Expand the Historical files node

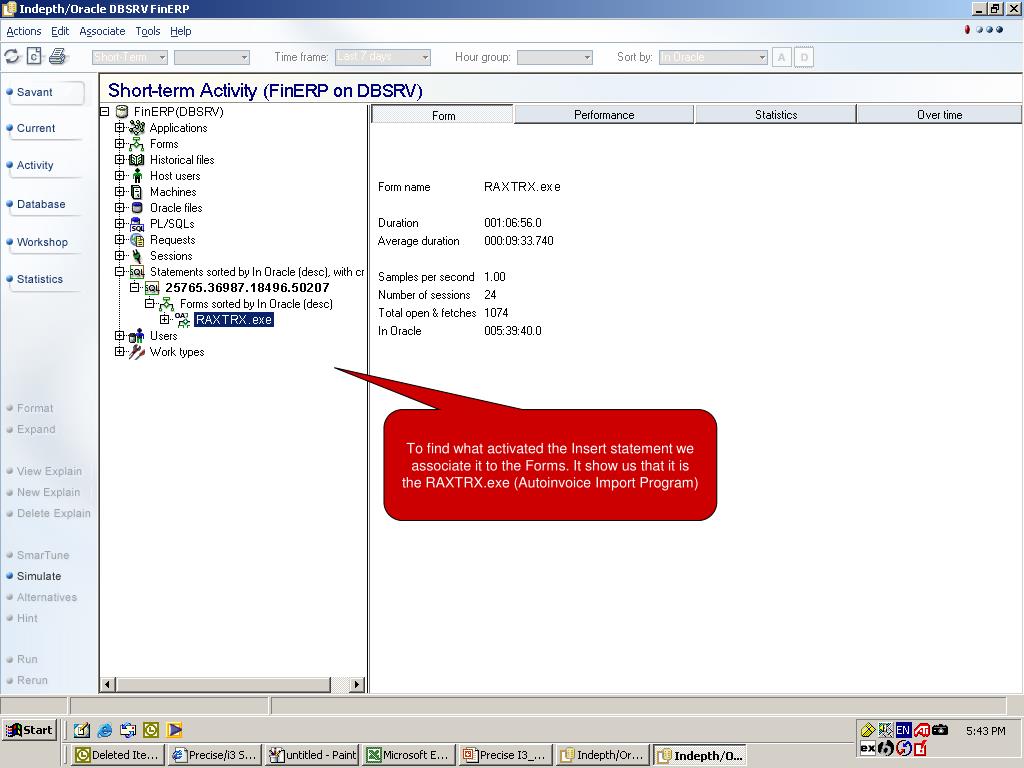pyautogui.click(x=120, y=160)
